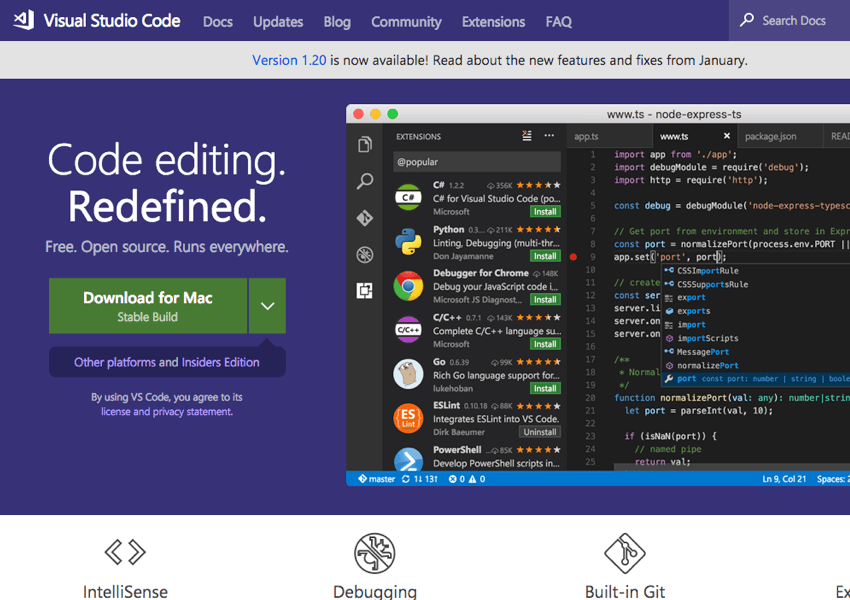850x600 pixels.
Task: Select CSSSupportsRule in the suggestion list
Action: (756, 284)
